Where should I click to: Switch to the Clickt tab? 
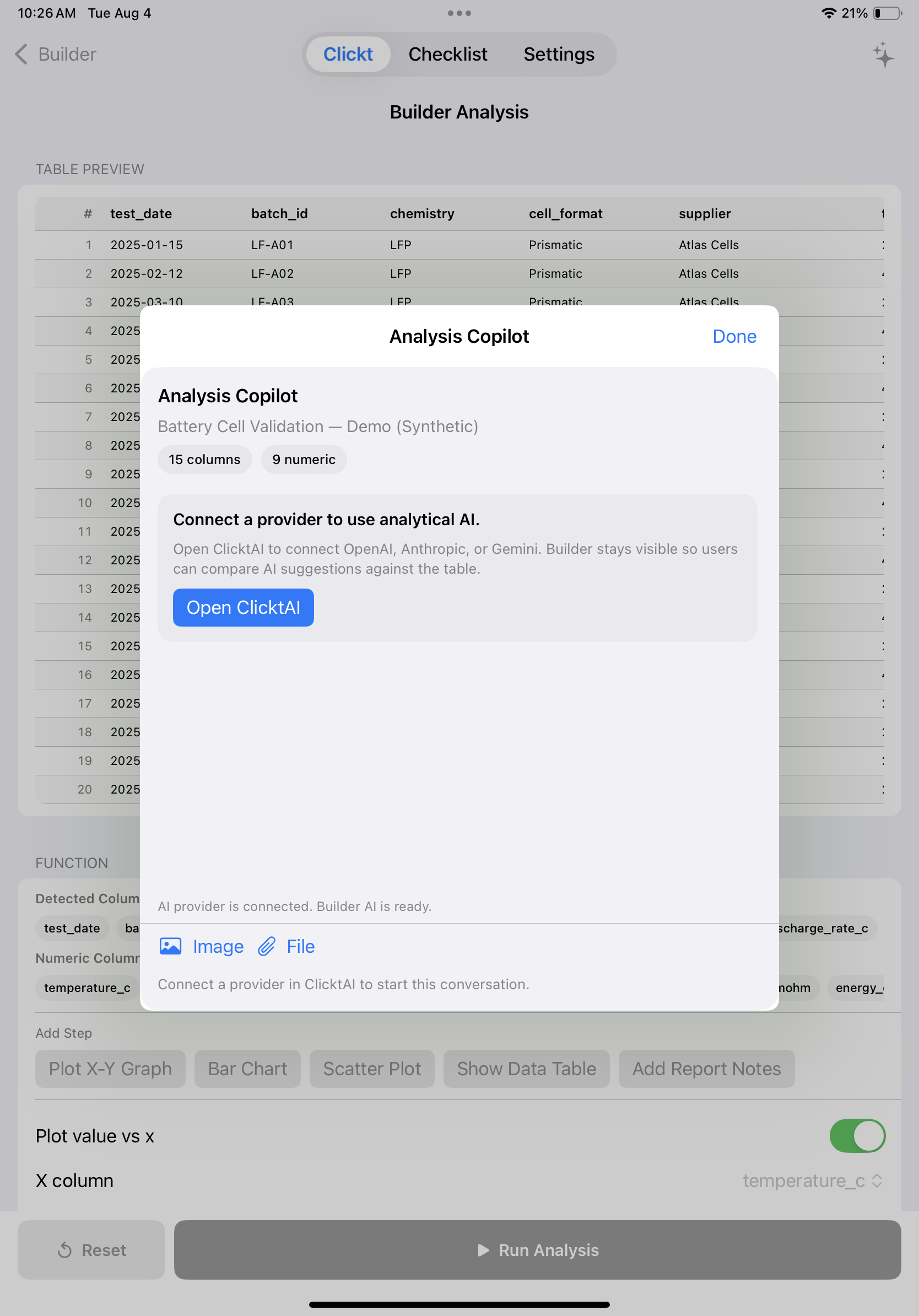(x=348, y=55)
